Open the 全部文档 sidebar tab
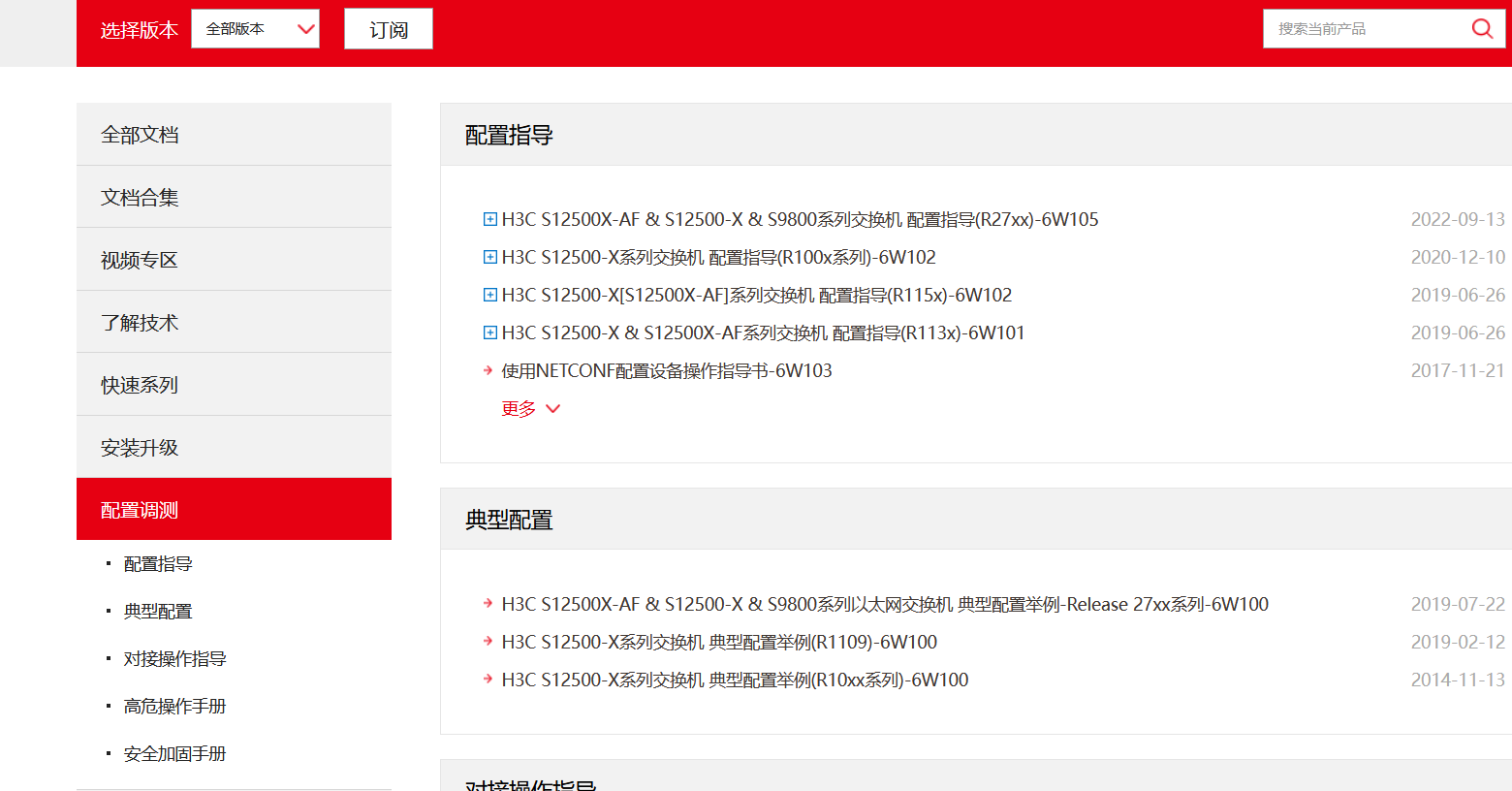The width and height of the screenshot is (1512, 791). 234,135
